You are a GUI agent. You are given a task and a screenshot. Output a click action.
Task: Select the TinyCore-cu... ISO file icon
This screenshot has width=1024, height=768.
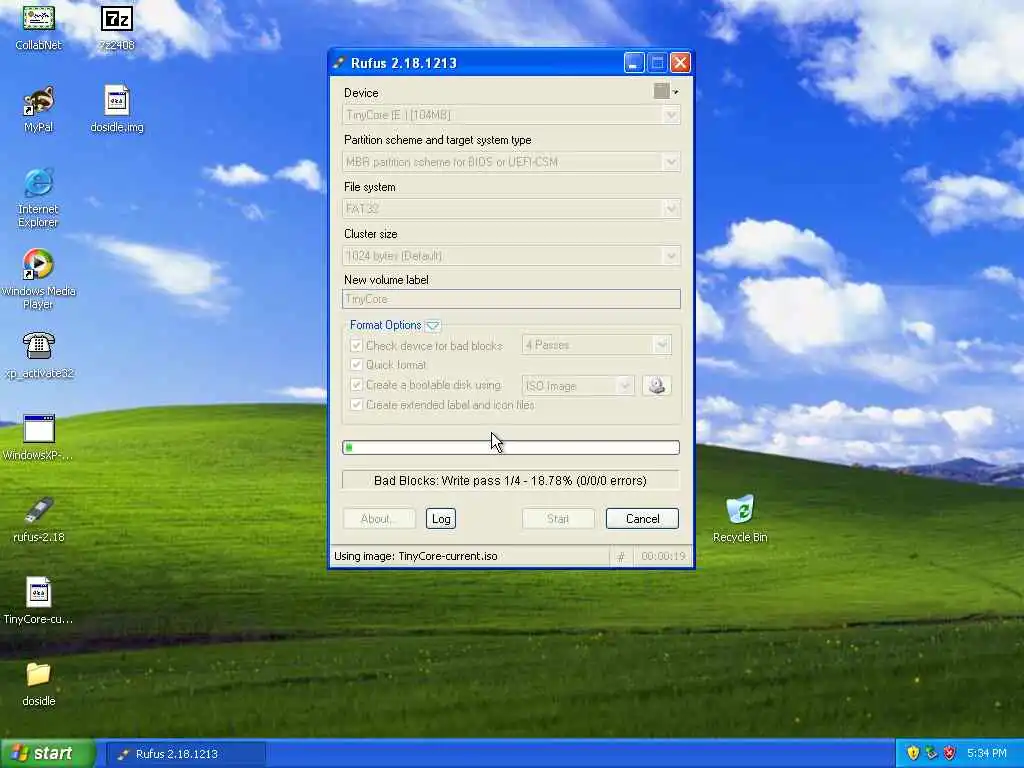point(39,601)
